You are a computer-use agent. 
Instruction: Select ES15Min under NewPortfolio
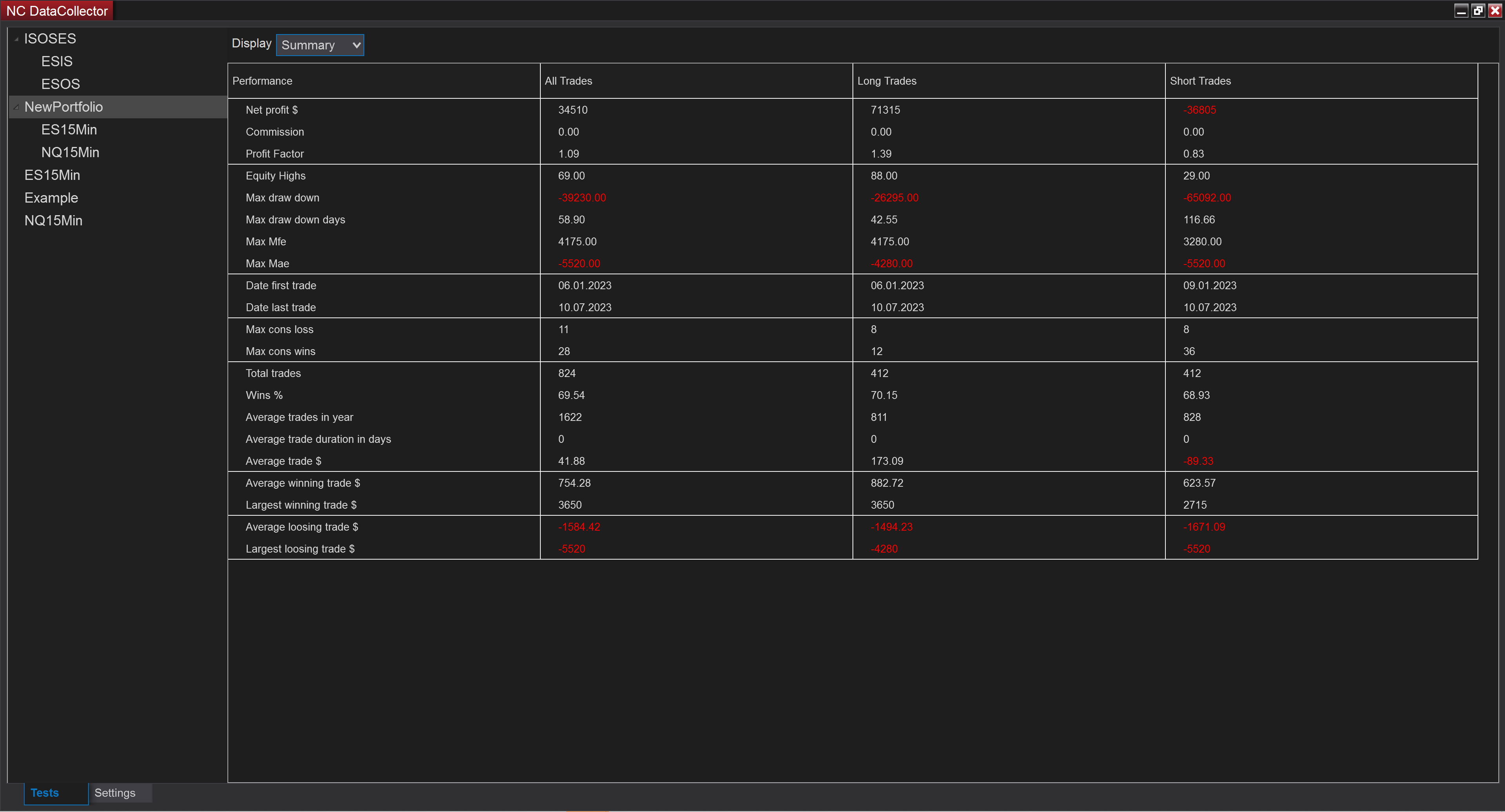pos(69,129)
